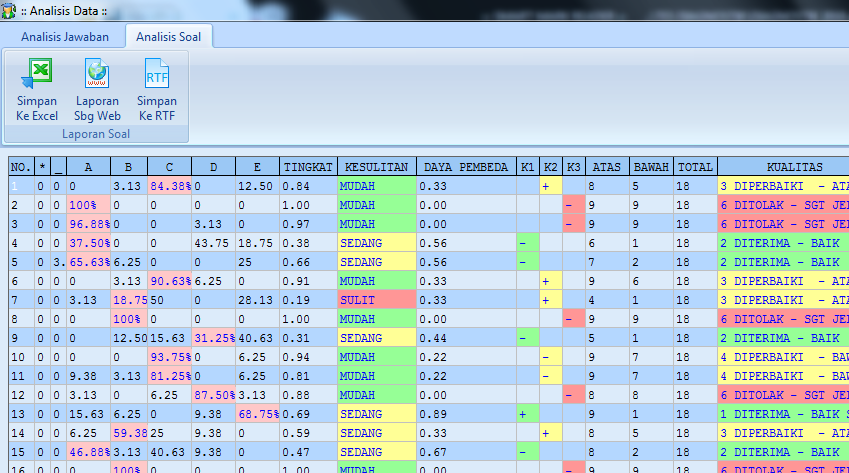Click the 0.19 tingkat cell in row 7
Screen dimensions: 849x473
tap(308, 300)
